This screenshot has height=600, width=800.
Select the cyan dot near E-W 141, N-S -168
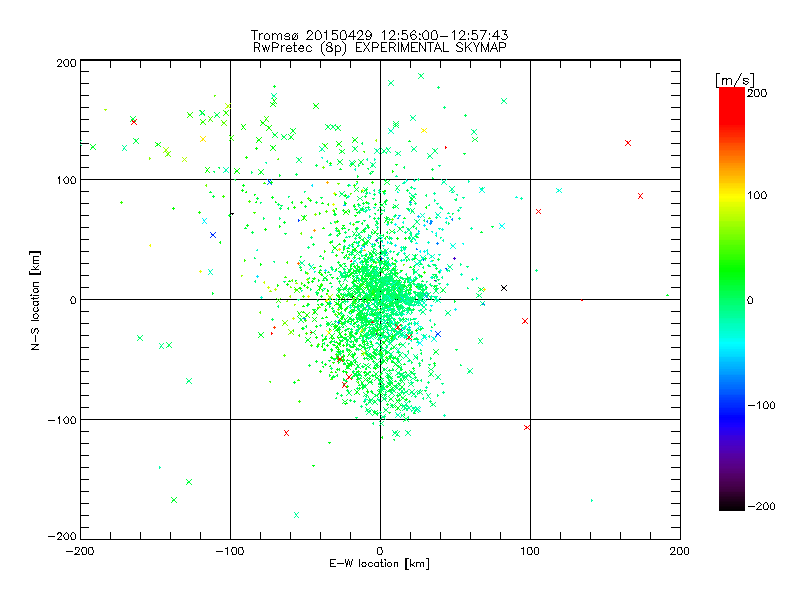(x=591, y=501)
